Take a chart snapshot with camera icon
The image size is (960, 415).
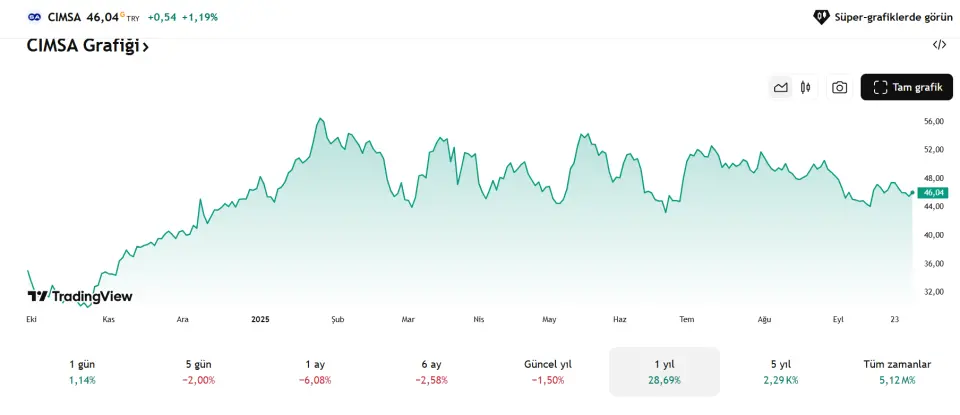pos(840,87)
